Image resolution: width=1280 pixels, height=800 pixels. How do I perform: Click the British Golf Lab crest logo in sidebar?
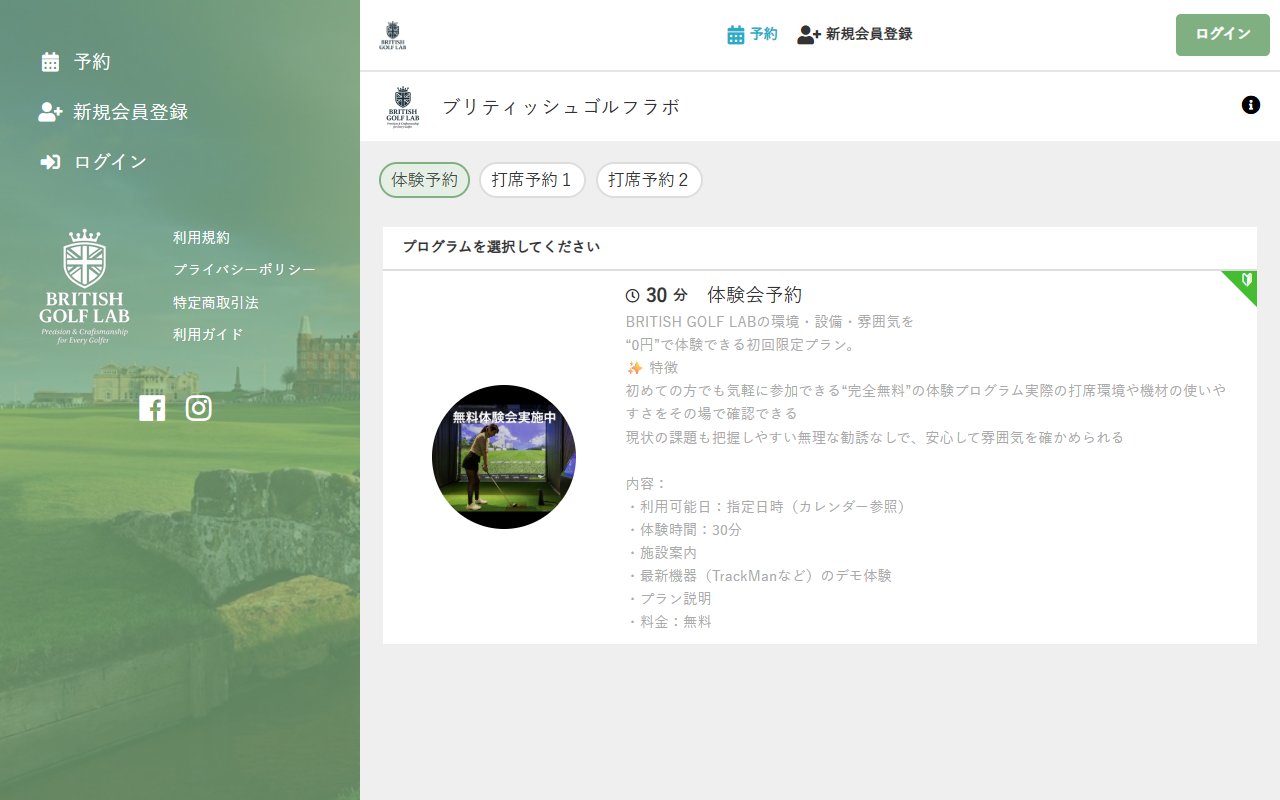pos(84,286)
